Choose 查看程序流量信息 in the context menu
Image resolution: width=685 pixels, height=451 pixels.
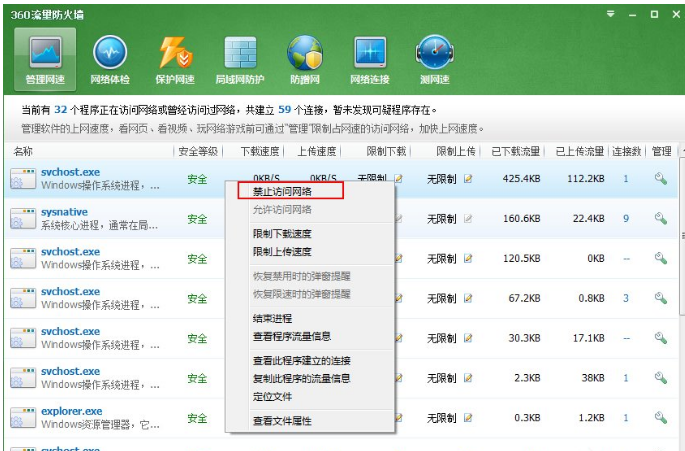[x=292, y=337]
